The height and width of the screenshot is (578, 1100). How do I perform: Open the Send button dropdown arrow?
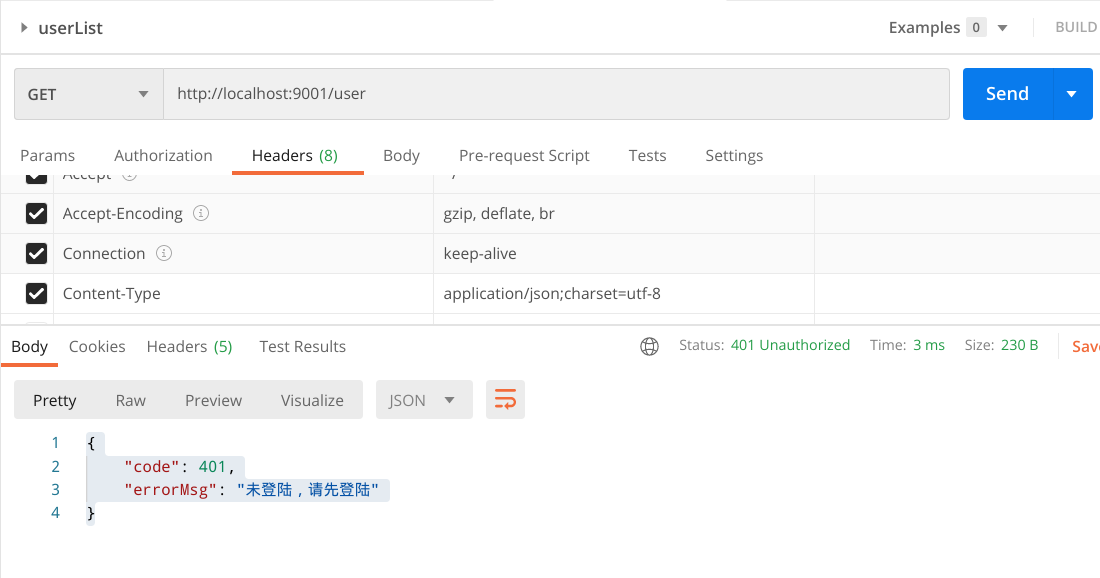point(1072,94)
